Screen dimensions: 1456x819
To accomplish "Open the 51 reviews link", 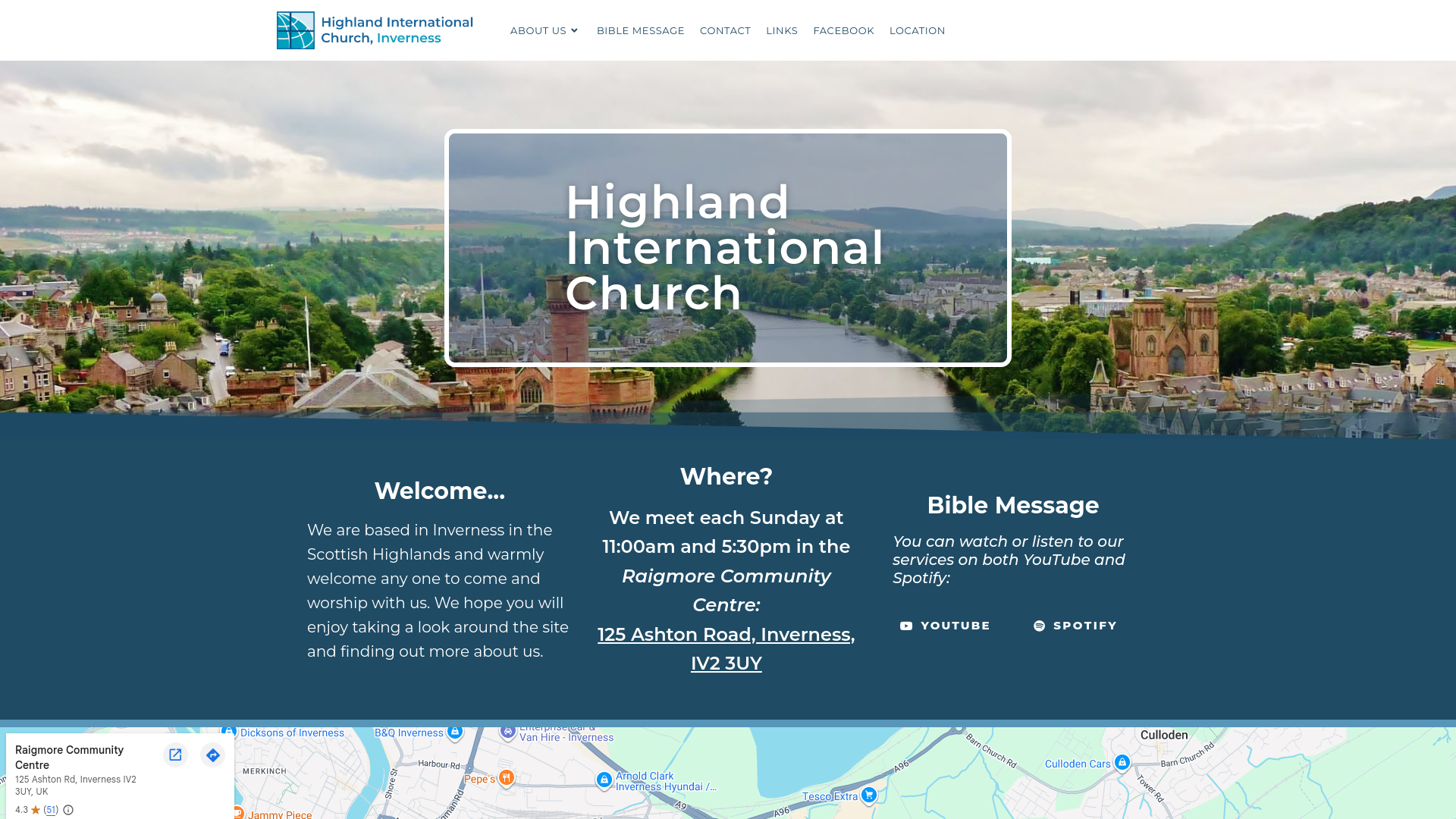I will [x=51, y=810].
